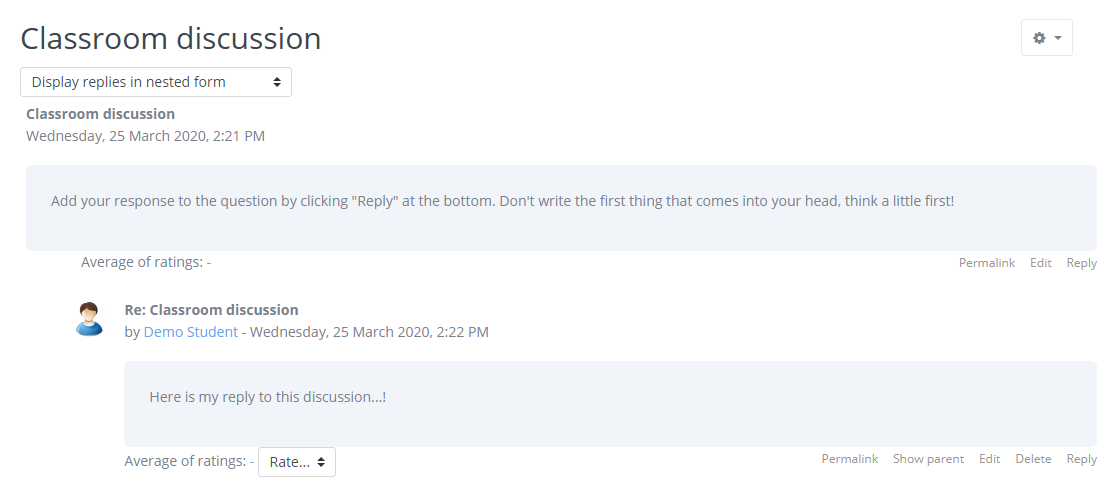1116x503 pixels.
Task: Click Demo Student's avatar picture
Action: click(89, 319)
